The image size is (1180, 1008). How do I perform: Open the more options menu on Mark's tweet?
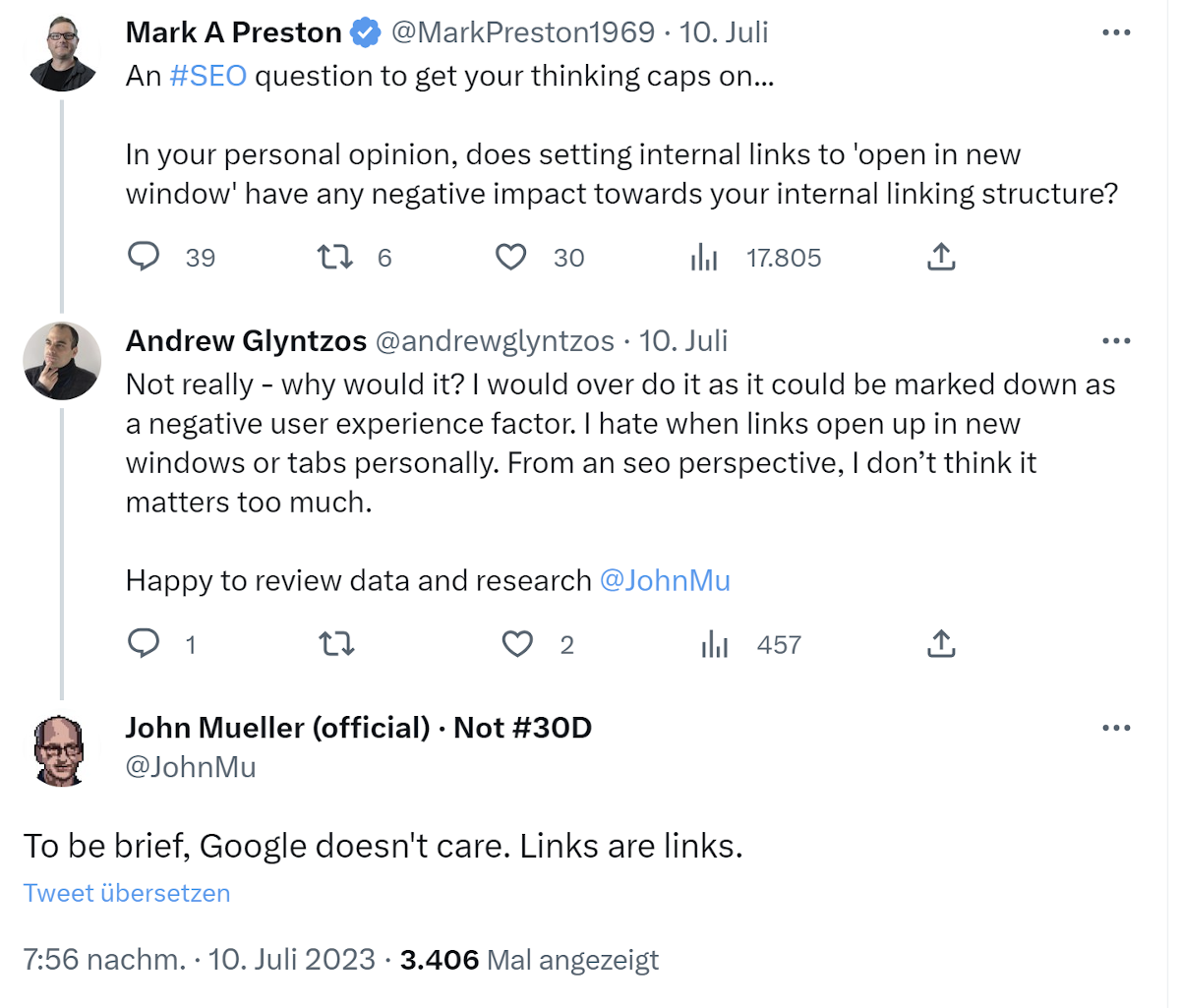click(1116, 32)
